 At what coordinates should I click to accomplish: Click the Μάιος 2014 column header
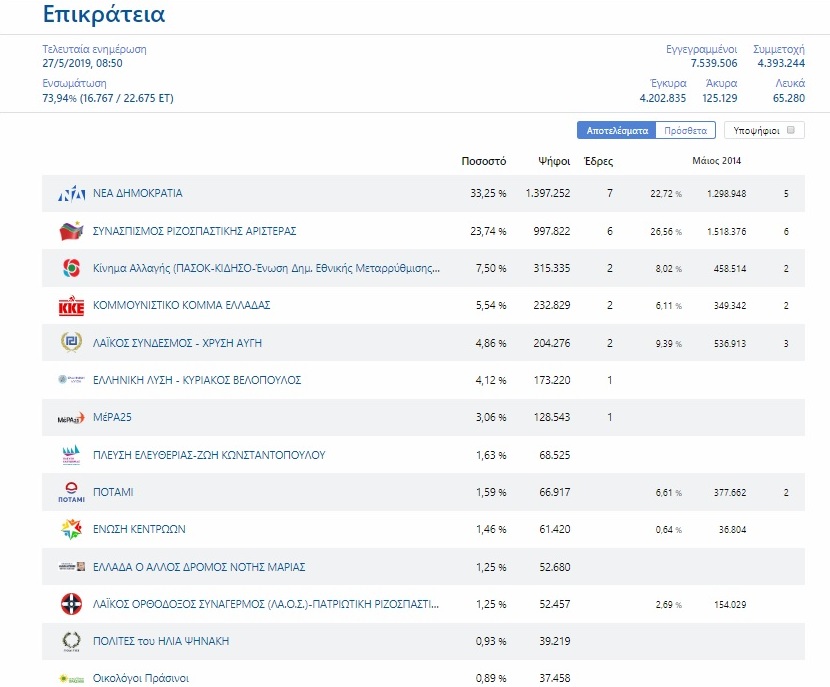click(717, 160)
